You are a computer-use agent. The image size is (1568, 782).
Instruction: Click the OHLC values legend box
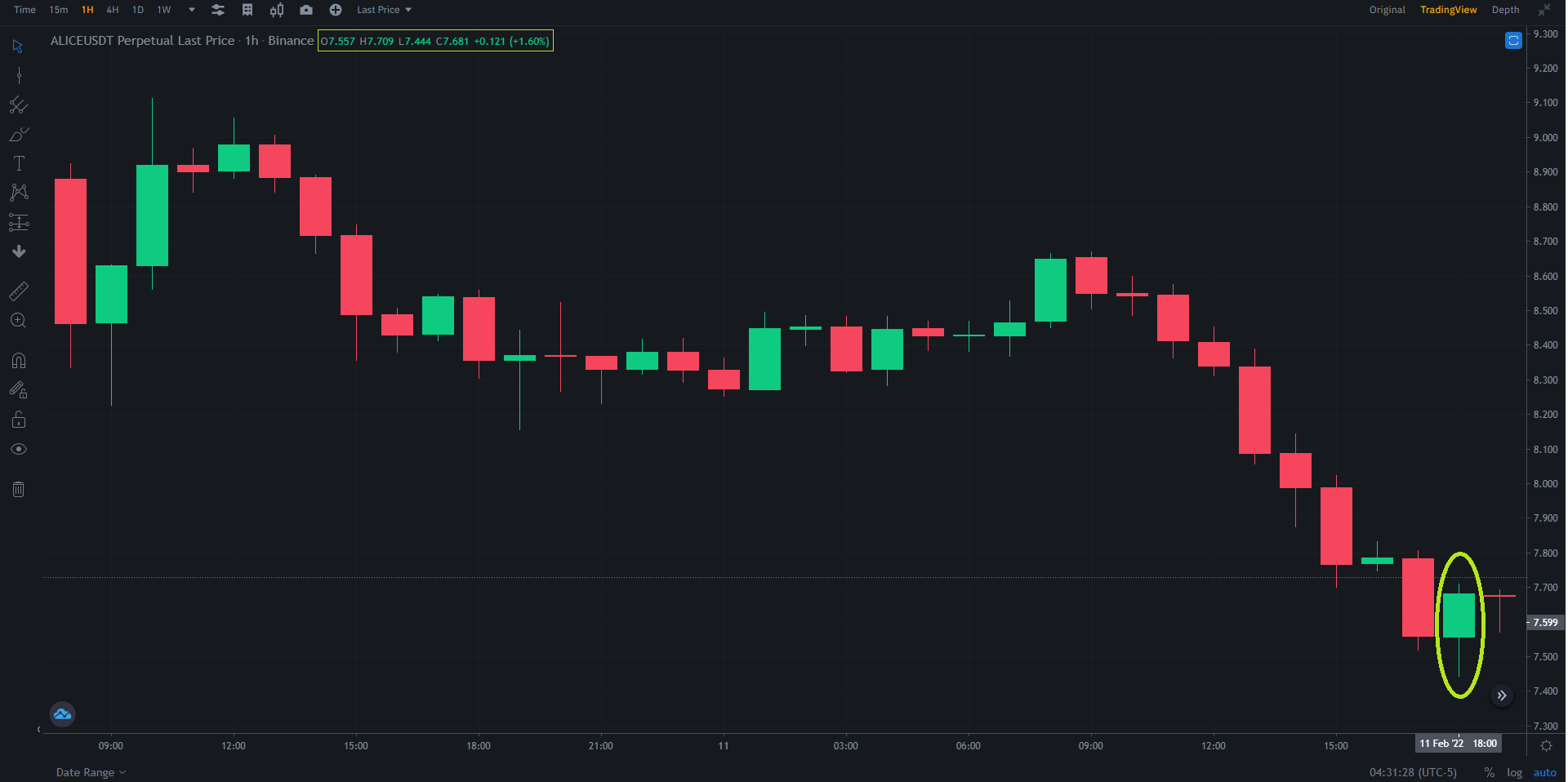pos(435,41)
